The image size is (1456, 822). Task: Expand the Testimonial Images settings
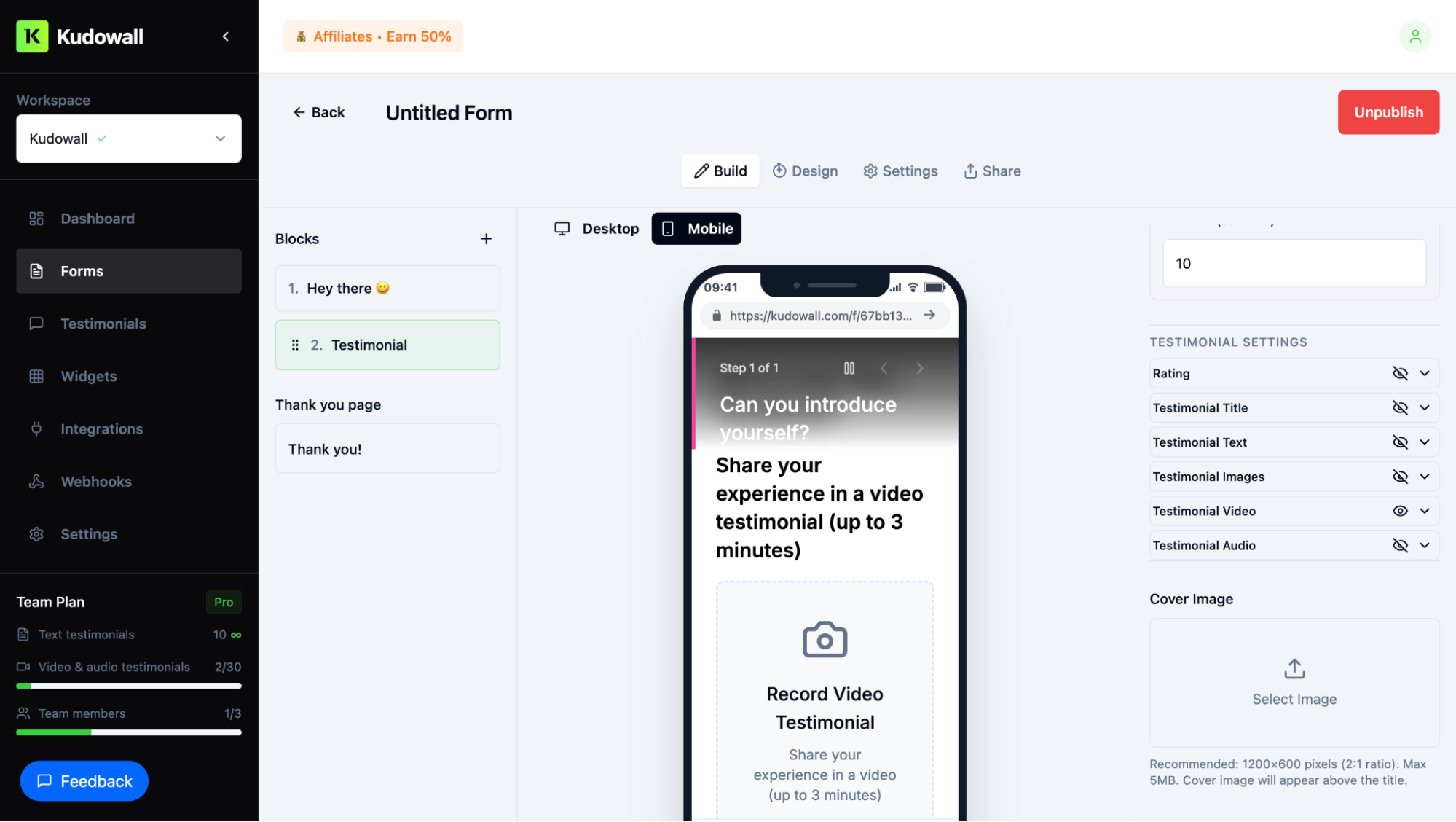[x=1424, y=477]
